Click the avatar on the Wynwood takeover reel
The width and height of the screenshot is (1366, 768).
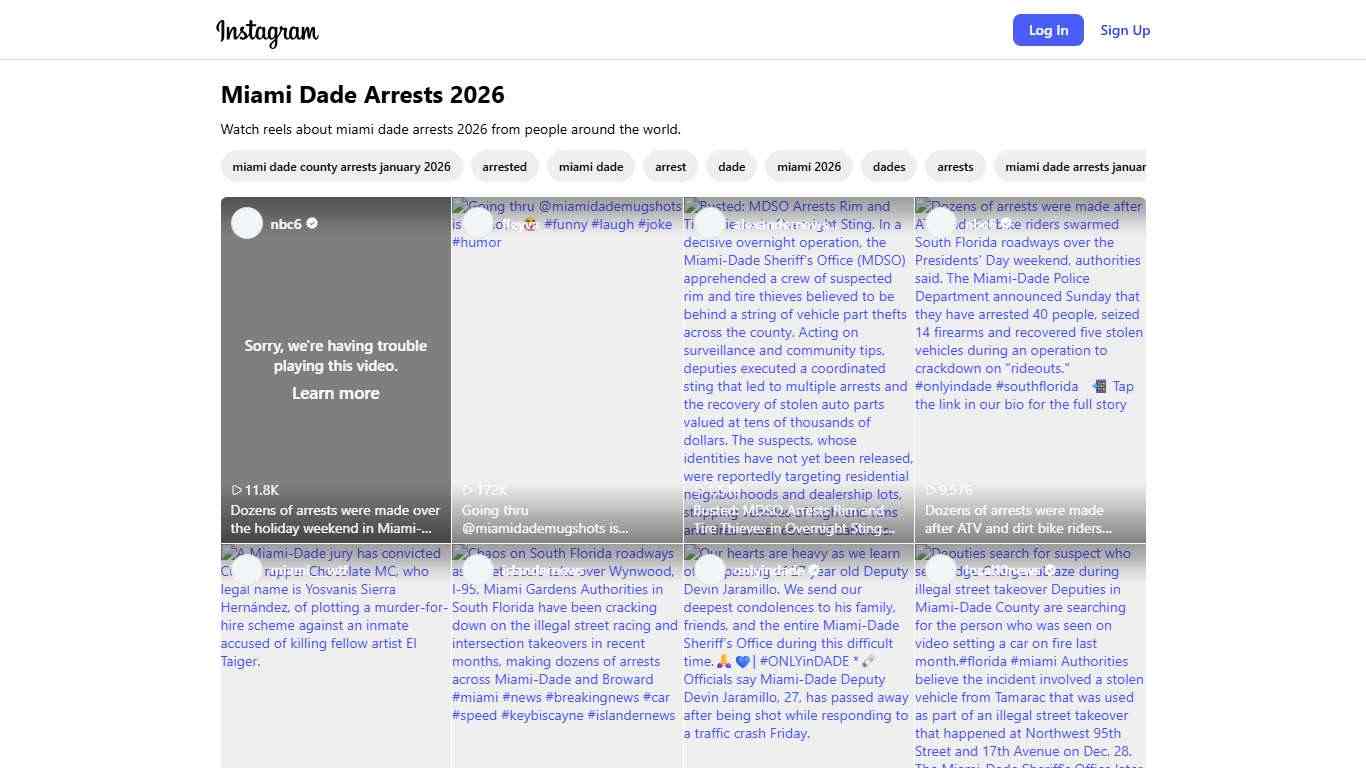pyautogui.click(x=478, y=570)
